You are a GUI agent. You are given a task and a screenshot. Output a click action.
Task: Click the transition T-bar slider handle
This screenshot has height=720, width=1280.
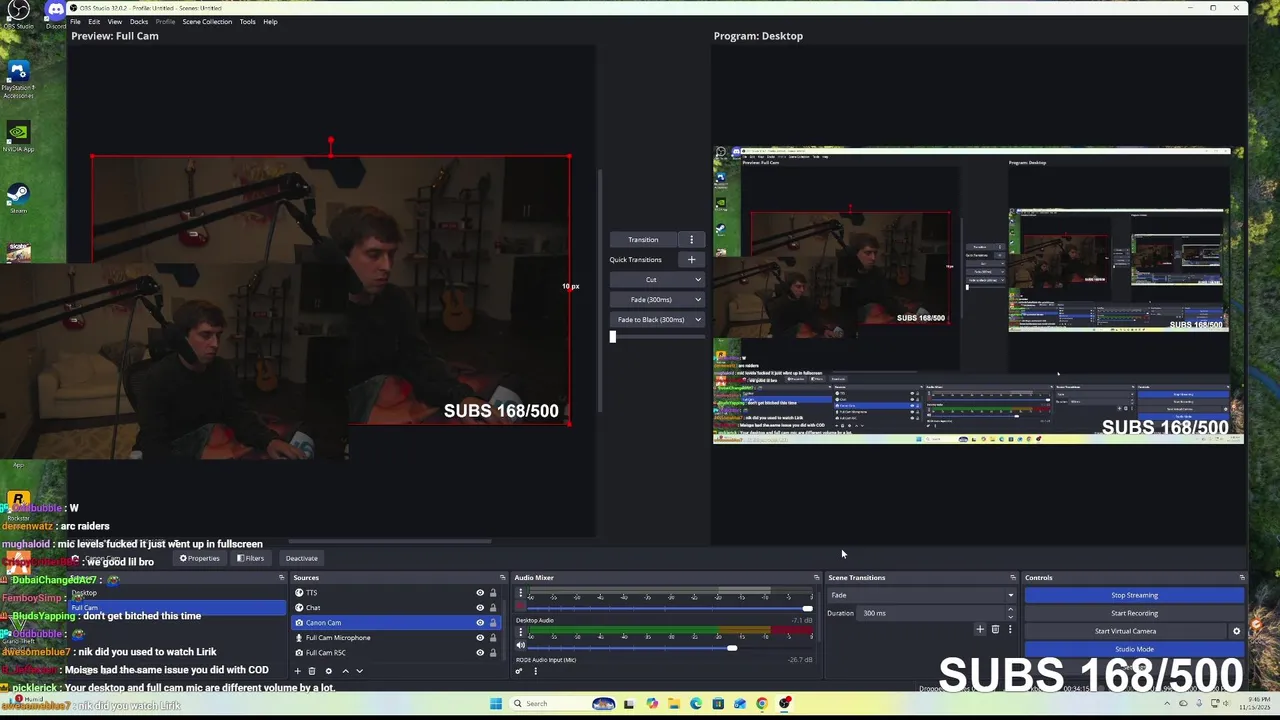tap(613, 337)
